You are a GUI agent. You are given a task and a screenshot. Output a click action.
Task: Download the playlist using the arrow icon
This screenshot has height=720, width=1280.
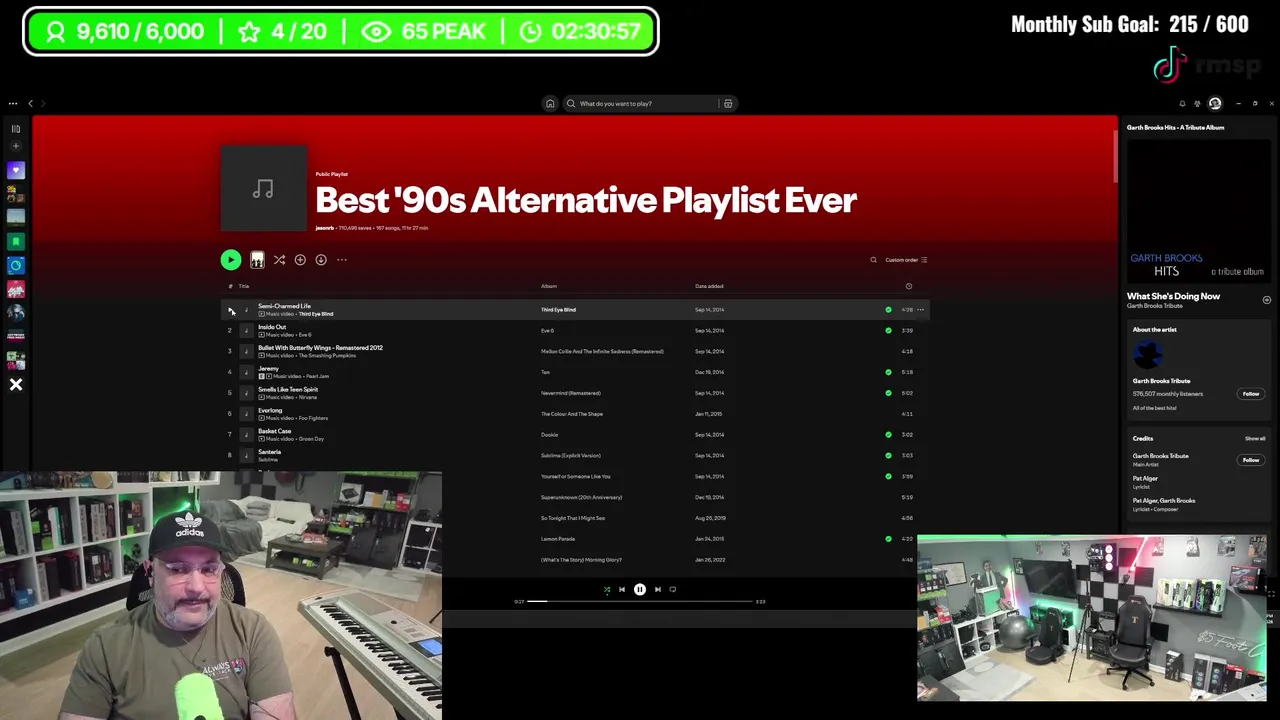[x=321, y=260]
